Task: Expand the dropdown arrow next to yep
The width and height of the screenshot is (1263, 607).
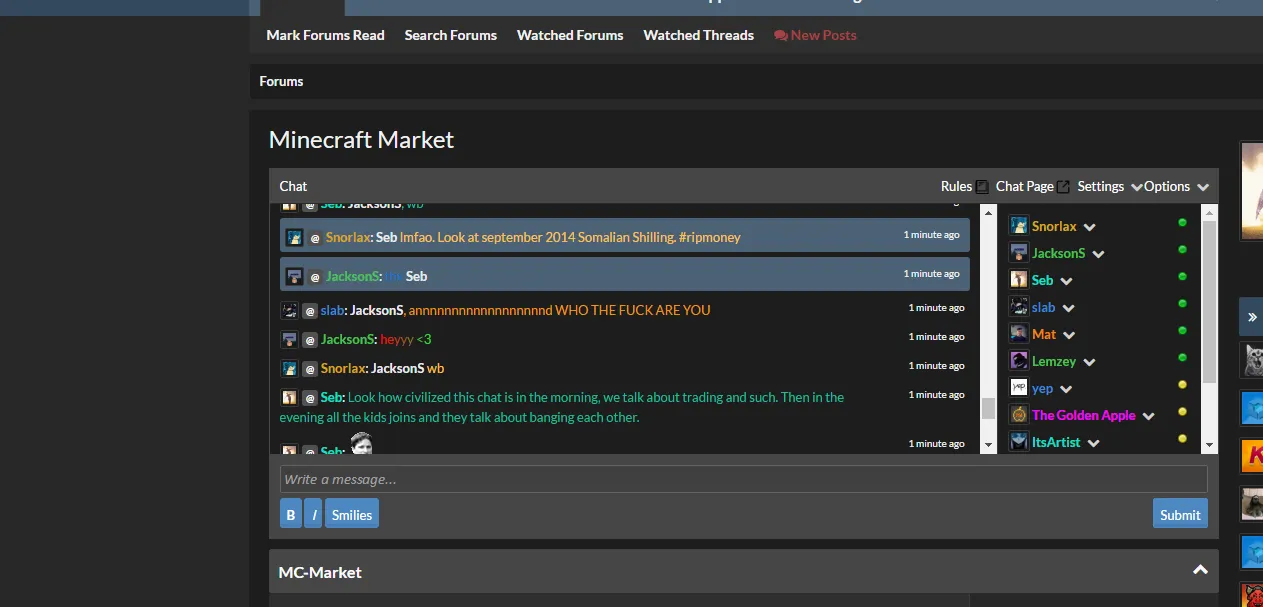Action: (1066, 390)
